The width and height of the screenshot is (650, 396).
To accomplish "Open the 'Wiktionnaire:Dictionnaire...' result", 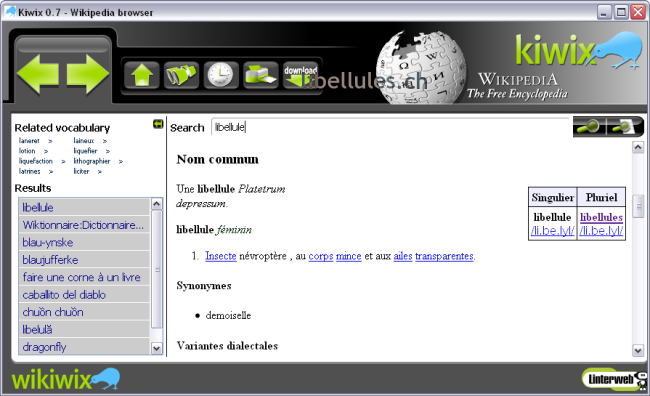I will pyautogui.click(x=84, y=225).
